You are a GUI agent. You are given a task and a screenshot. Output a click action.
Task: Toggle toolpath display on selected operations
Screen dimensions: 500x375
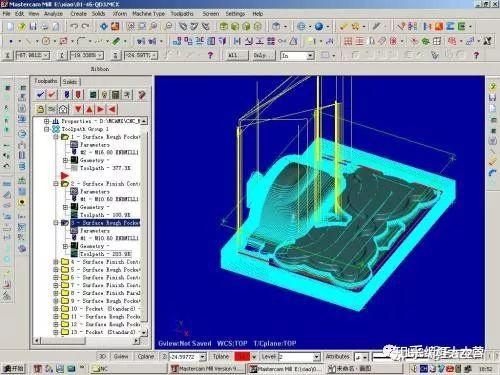[52, 109]
